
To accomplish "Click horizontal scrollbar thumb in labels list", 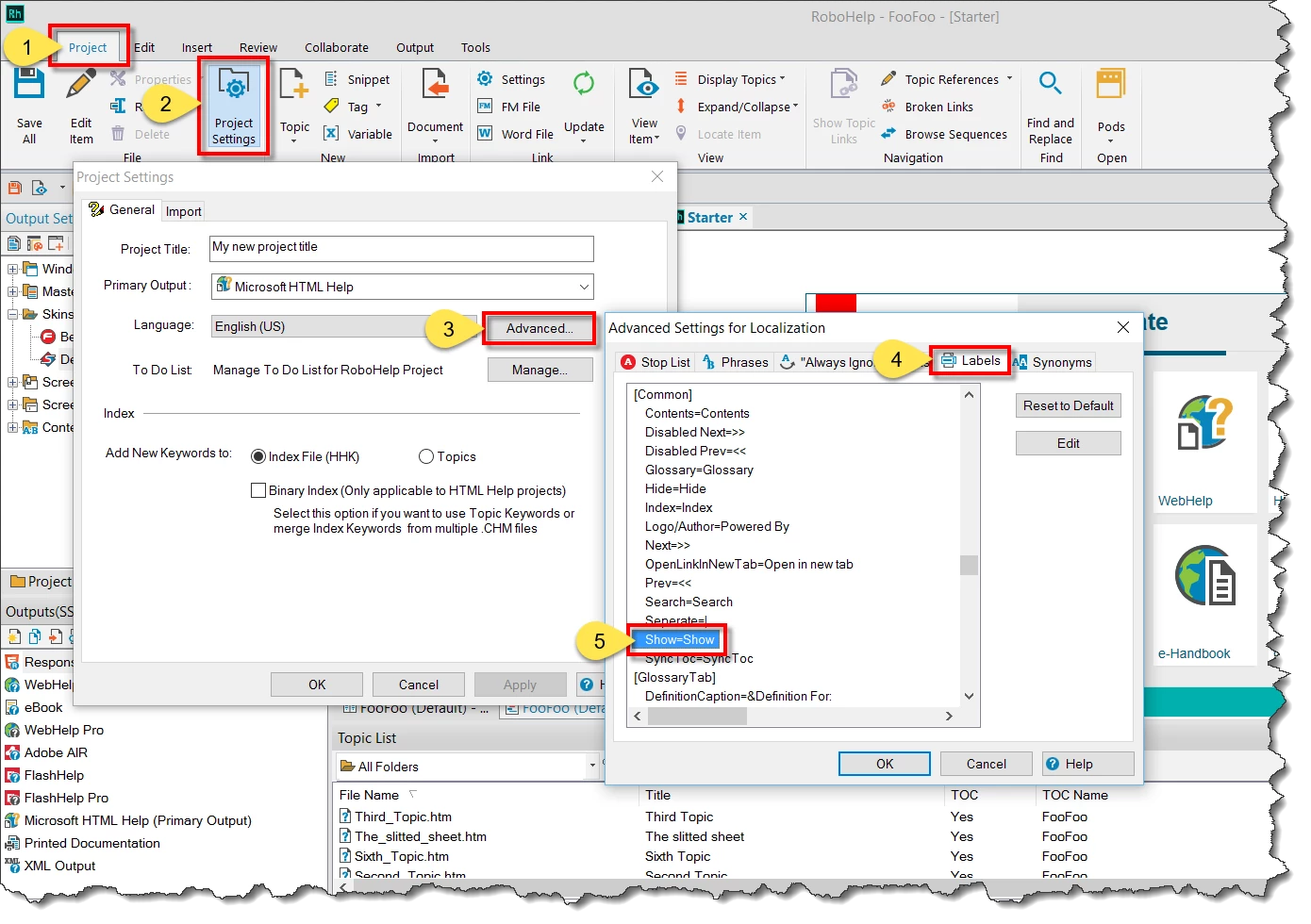I will click(x=697, y=717).
